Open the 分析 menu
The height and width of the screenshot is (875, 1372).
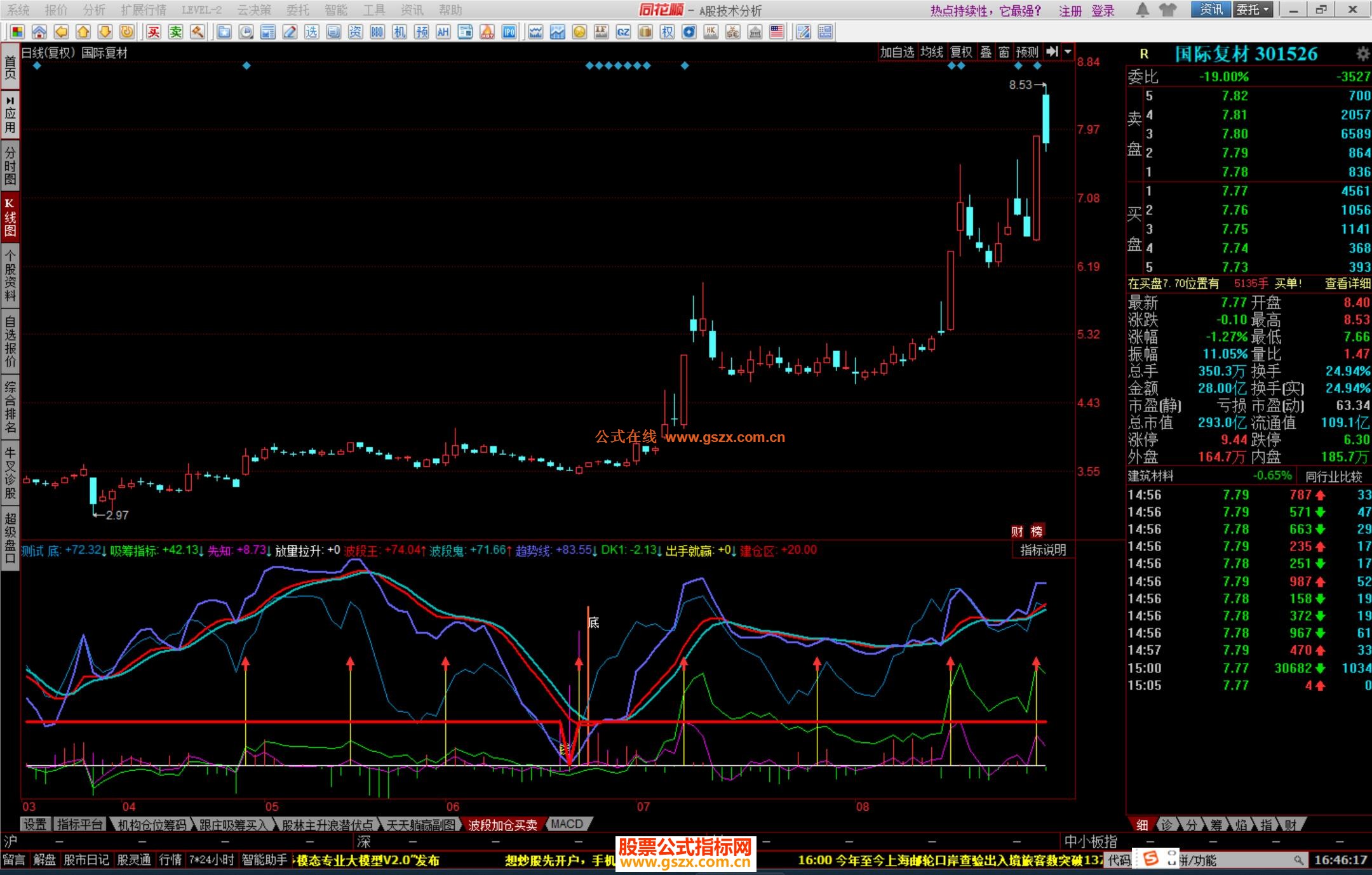click(x=94, y=10)
